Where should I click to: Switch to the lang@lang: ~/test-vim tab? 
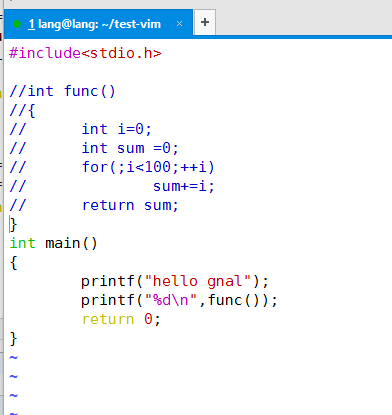[x=98, y=24]
